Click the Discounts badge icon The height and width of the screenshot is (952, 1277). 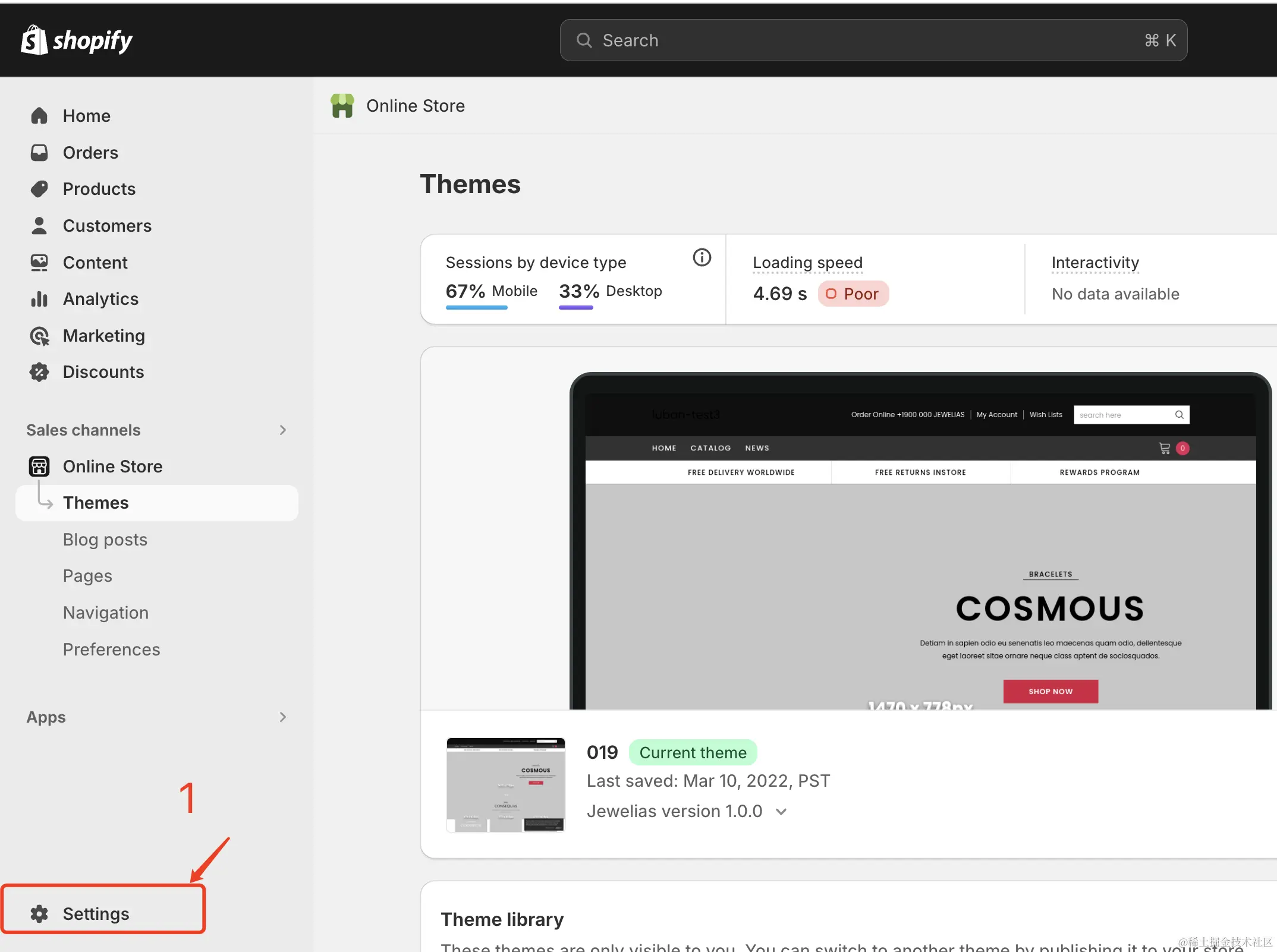pos(39,372)
